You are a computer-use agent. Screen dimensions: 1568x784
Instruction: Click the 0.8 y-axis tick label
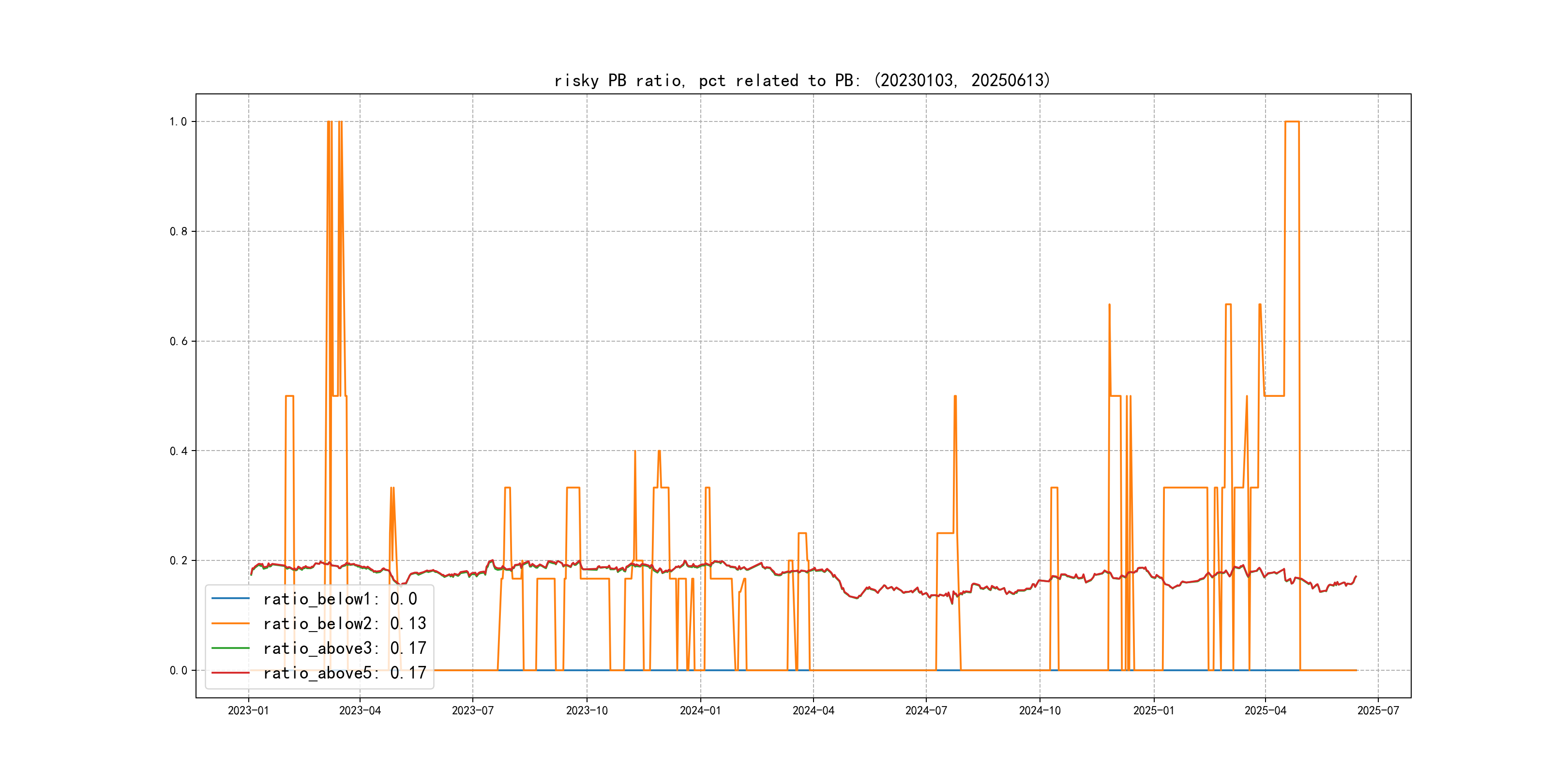click(x=178, y=231)
